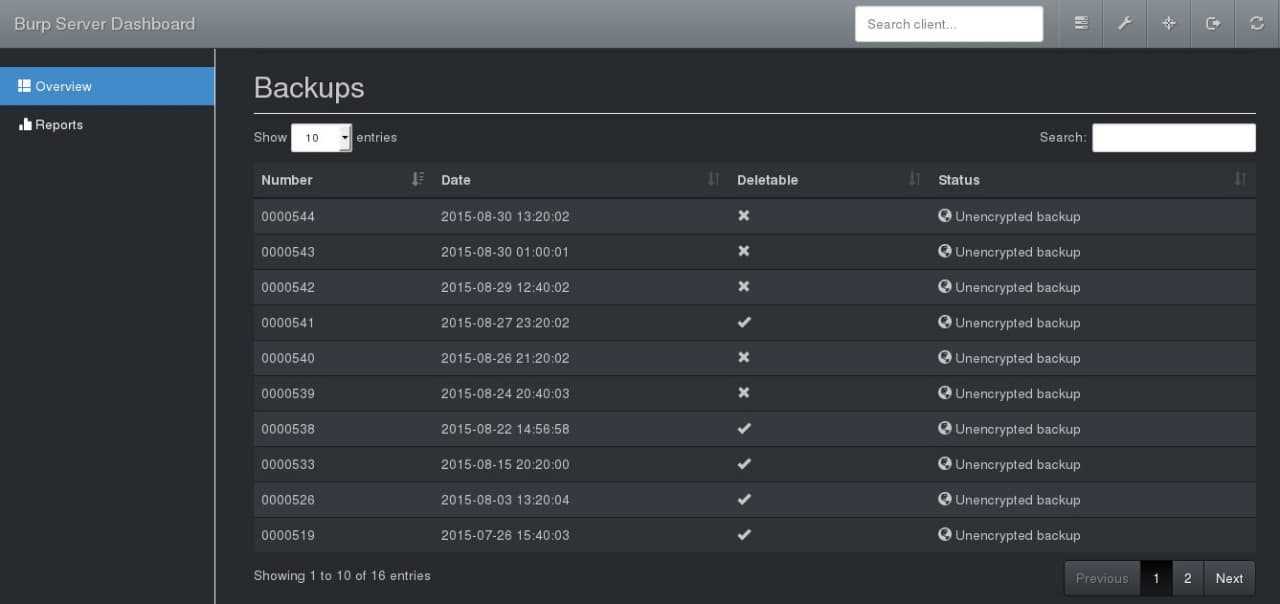Open backup number 0000538
The image size is (1280, 604).
pyautogui.click(x=288, y=429)
